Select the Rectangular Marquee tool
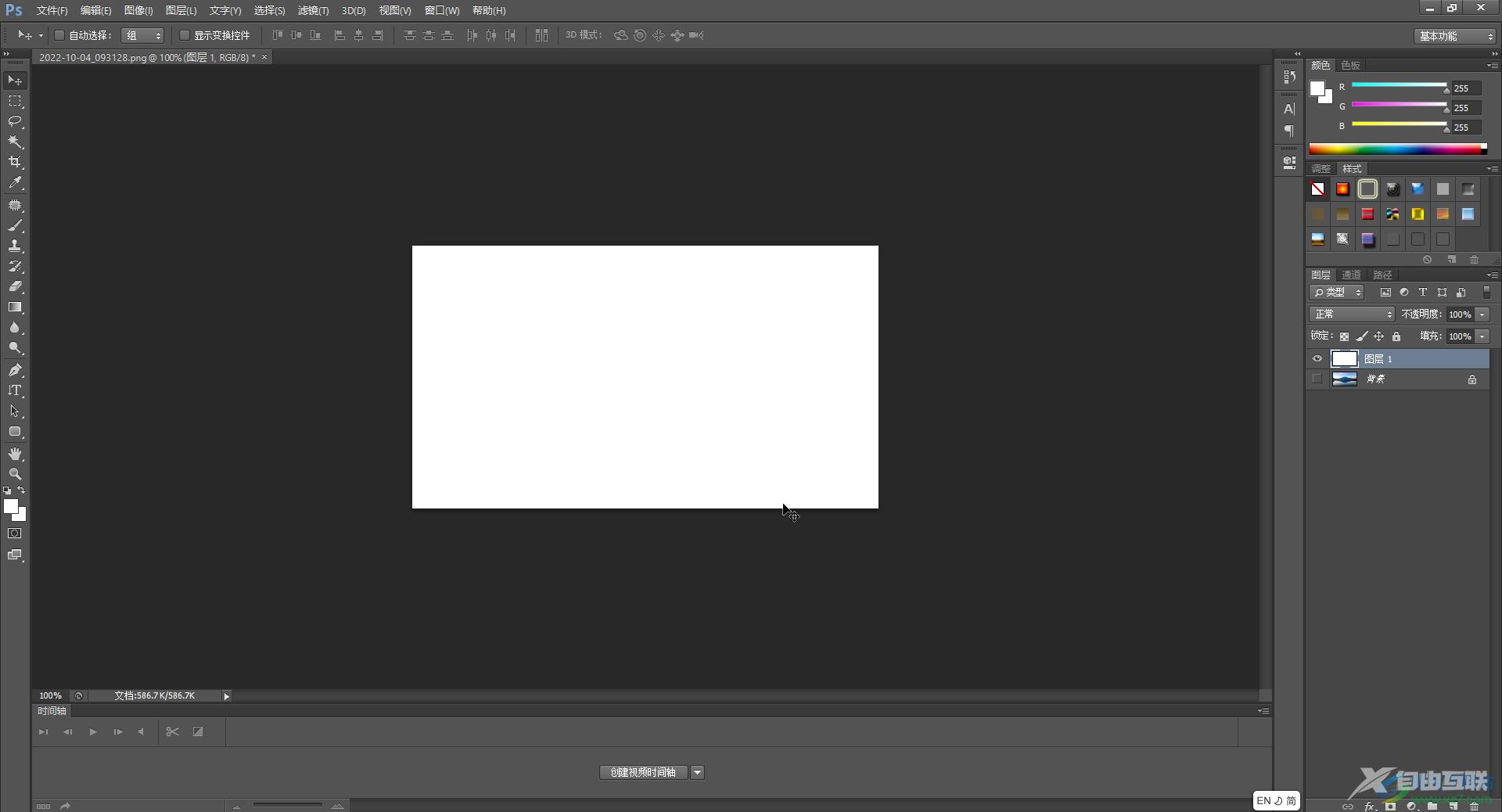 pos(15,101)
